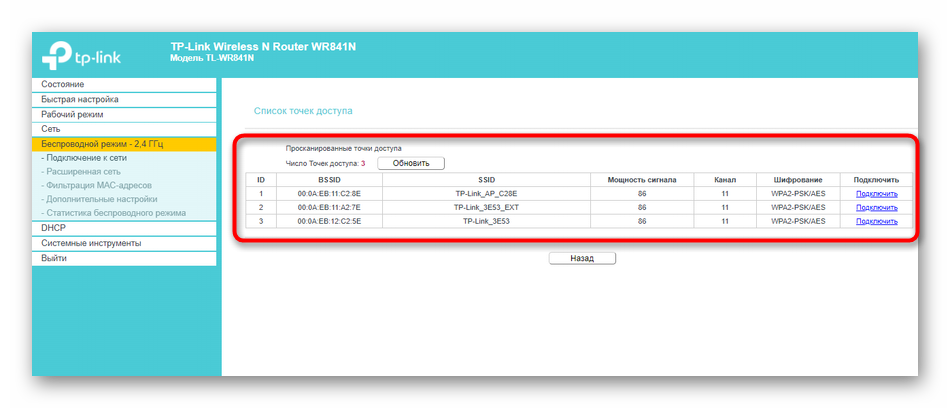Click channel 11 in the TP-Link_3E53 row
Screen dimensions: 950x408
[725, 221]
